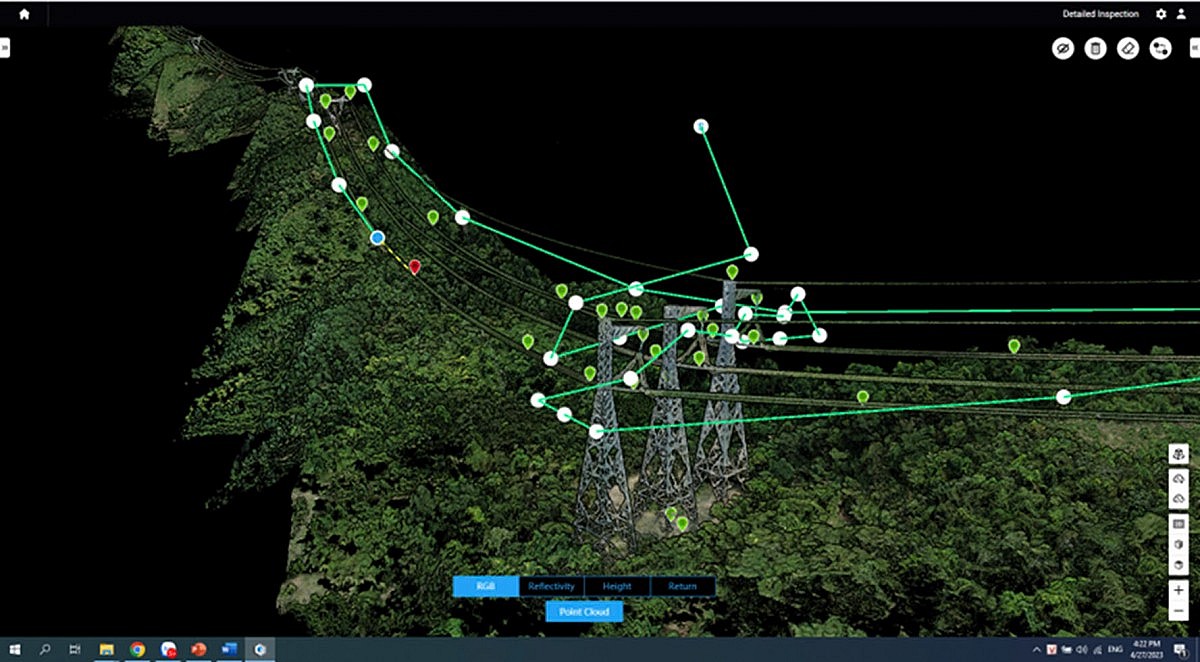Screen dimensions: 1200x662
Task: Open the Detailed Inspection view
Action: pos(1101,13)
